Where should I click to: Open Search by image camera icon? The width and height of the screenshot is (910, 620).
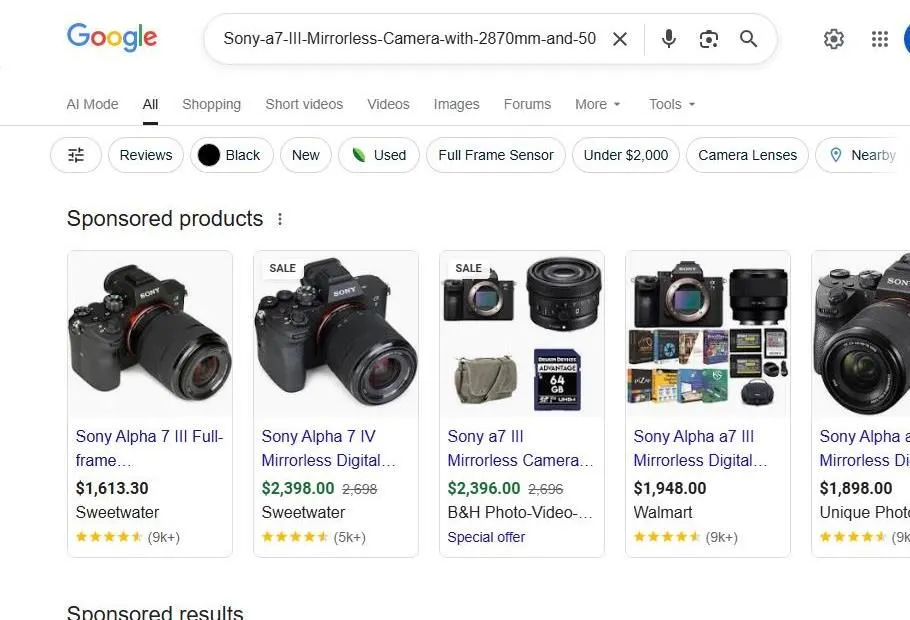[x=709, y=39]
